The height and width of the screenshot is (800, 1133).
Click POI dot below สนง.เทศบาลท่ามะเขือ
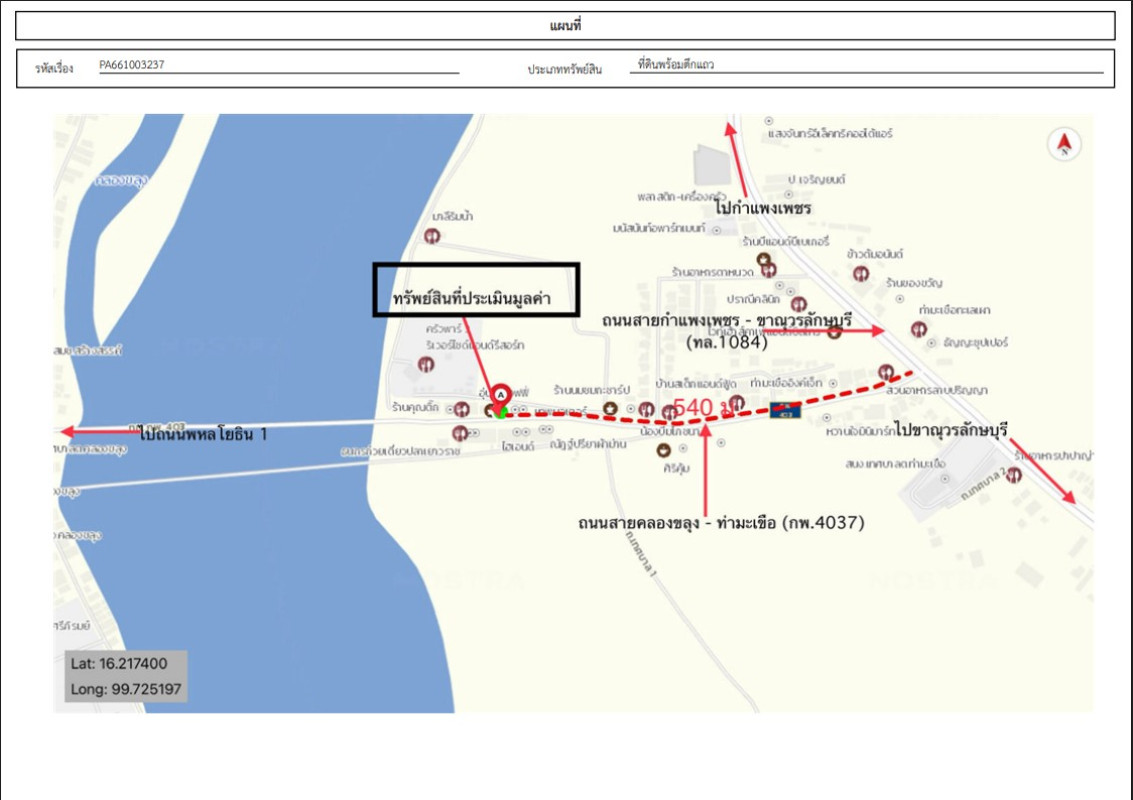944,478
